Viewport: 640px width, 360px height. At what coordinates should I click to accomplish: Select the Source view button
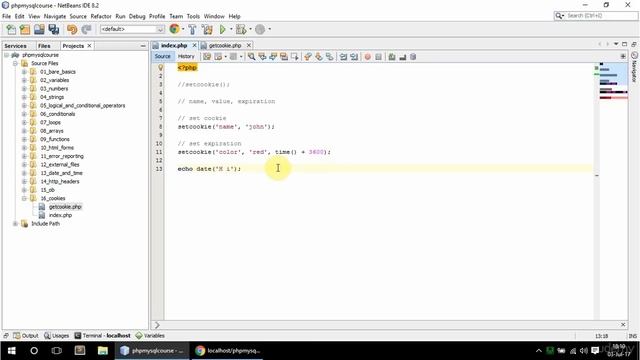click(162, 56)
